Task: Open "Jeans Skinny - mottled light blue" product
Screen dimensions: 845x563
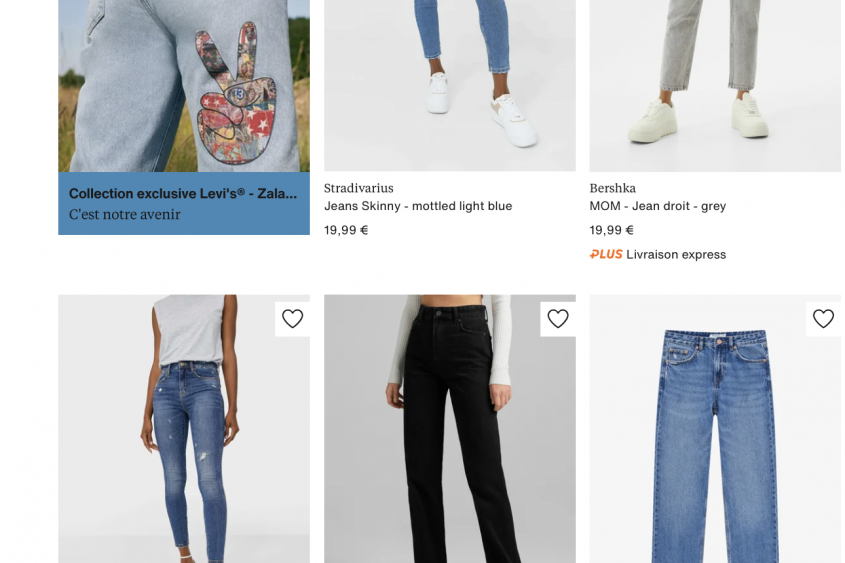Action: (x=418, y=206)
